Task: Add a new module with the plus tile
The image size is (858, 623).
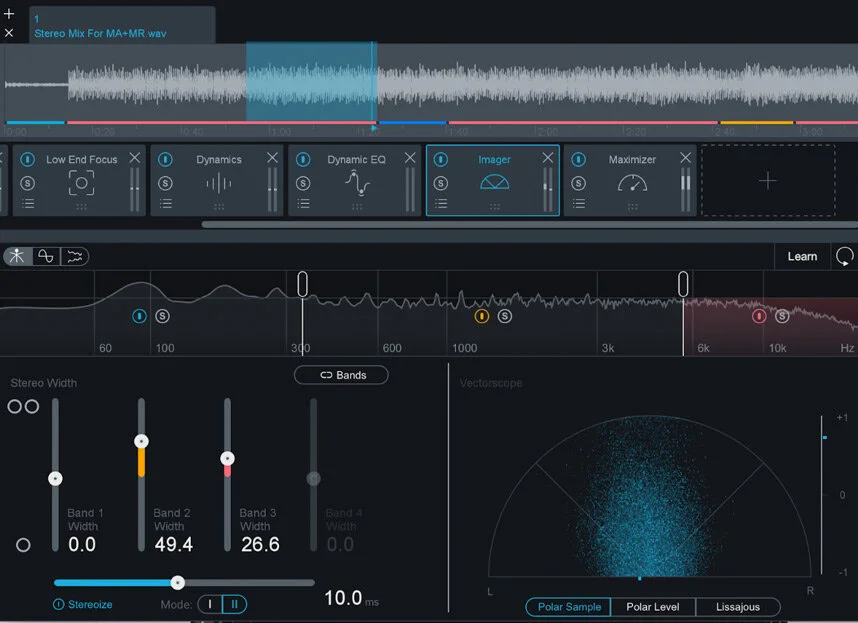Action: pos(767,181)
